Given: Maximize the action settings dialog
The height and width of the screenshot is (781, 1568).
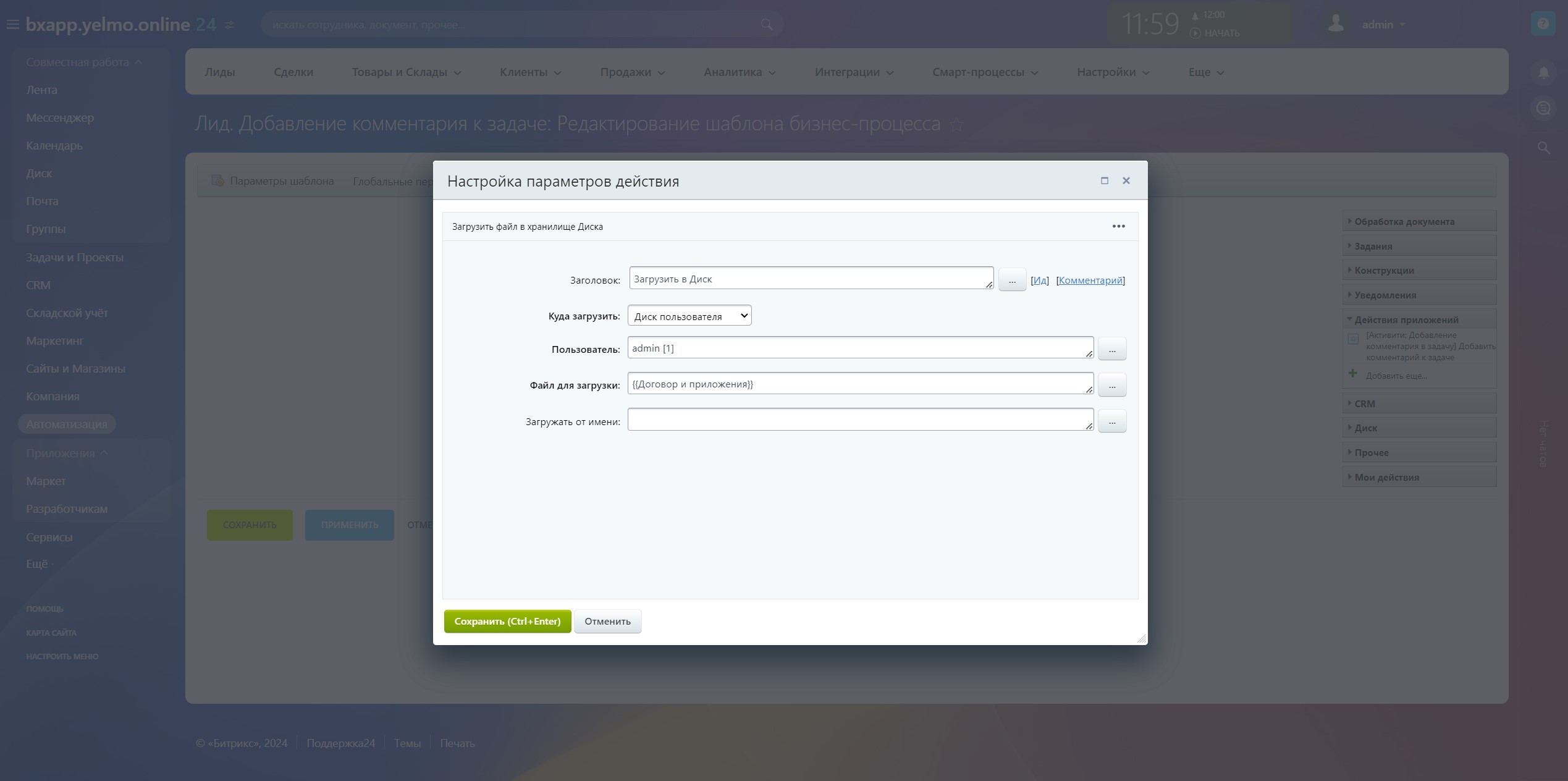Looking at the screenshot, I should pyautogui.click(x=1105, y=180).
